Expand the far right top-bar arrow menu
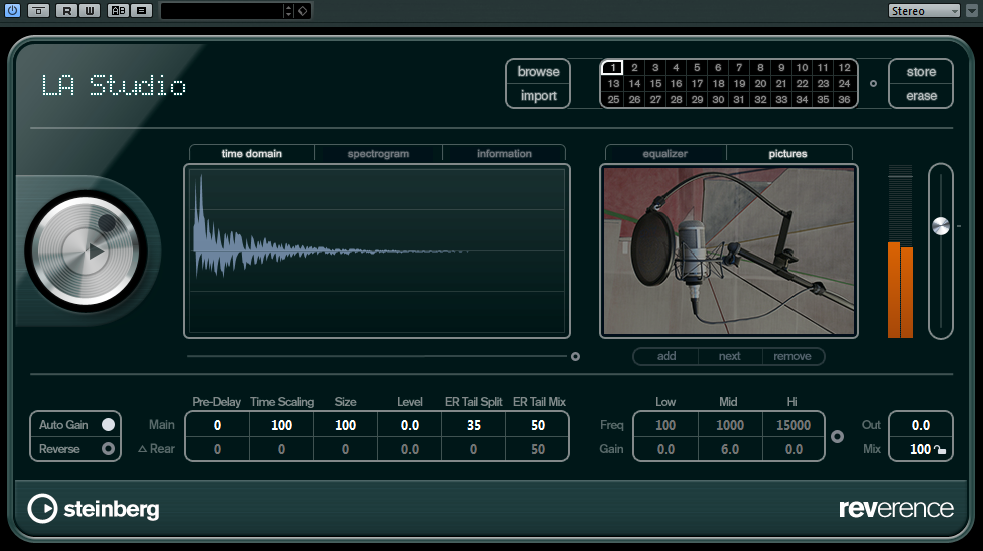The image size is (983, 551). (972, 11)
